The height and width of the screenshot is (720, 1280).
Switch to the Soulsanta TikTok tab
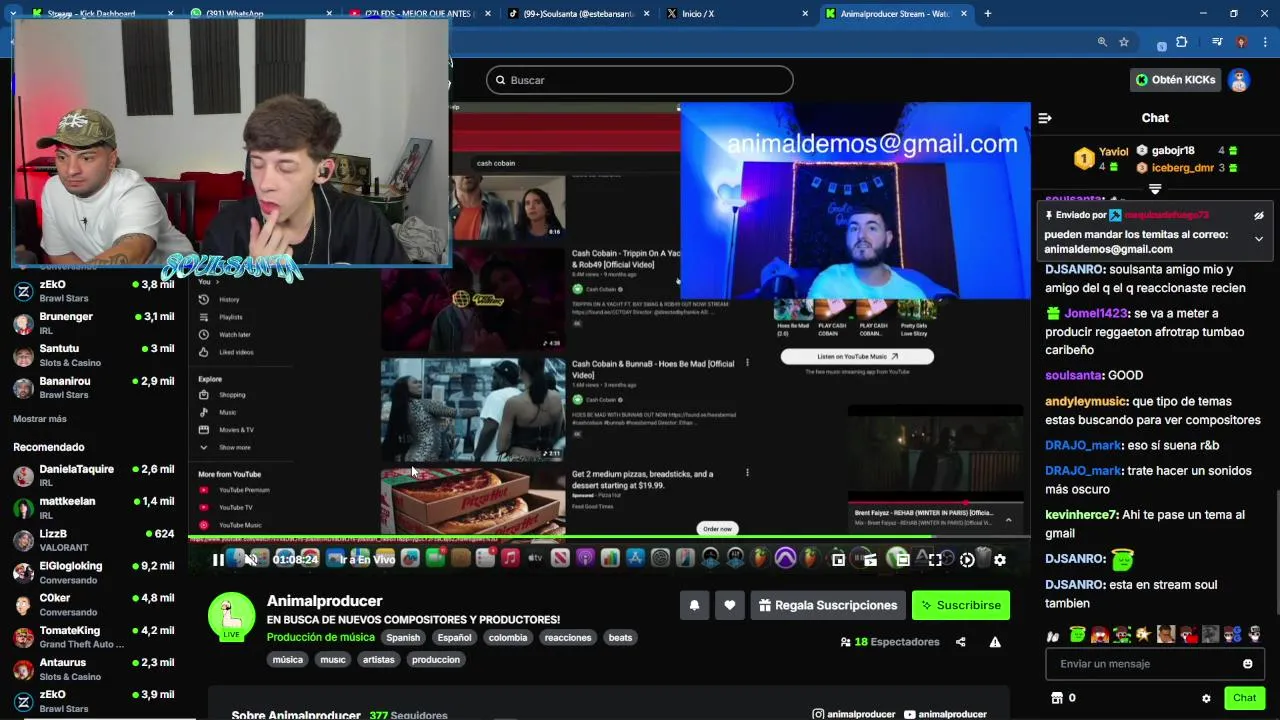point(579,13)
